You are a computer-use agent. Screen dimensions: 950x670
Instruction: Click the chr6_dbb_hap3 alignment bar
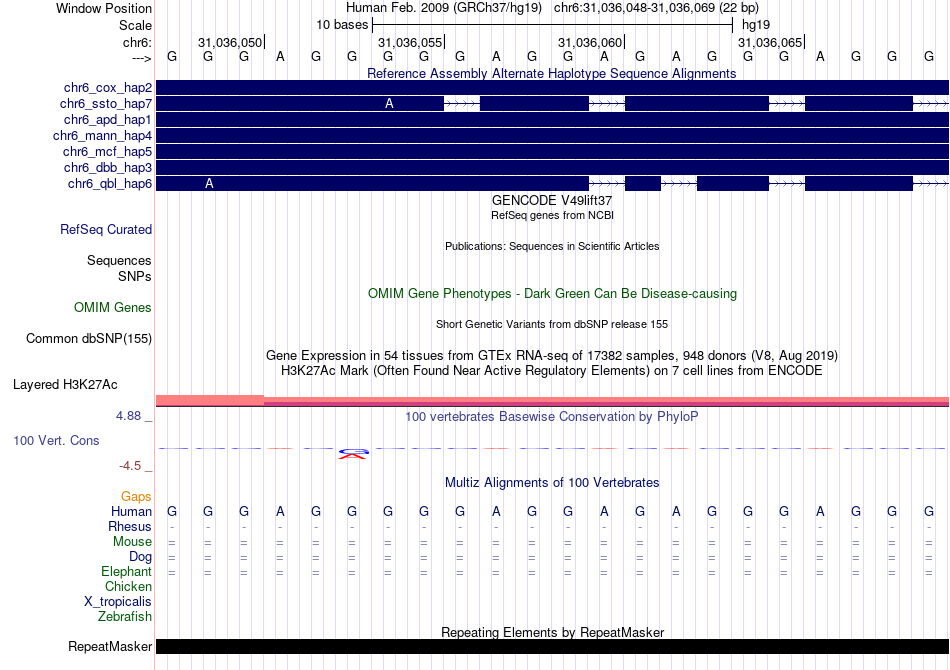pos(553,167)
